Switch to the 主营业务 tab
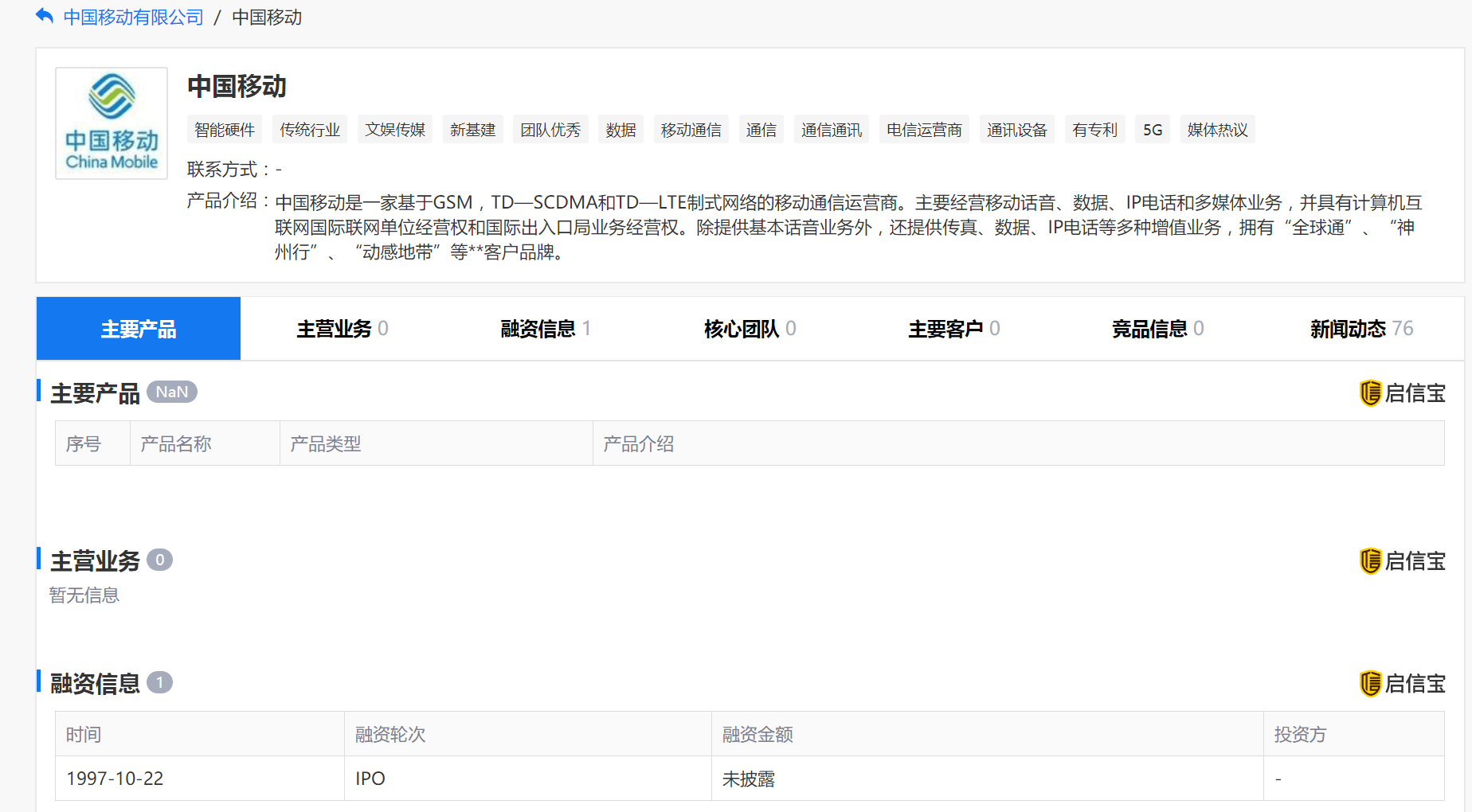 pos(343,329)
